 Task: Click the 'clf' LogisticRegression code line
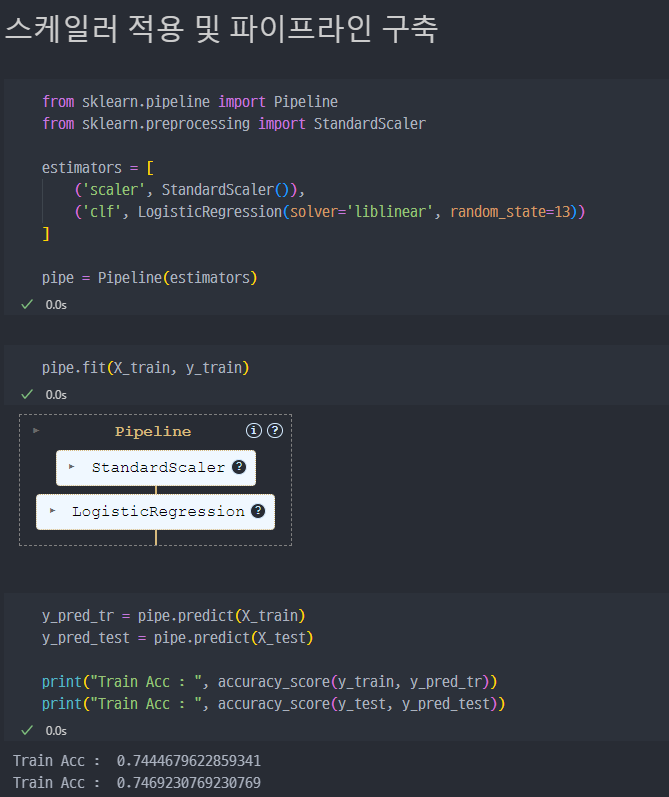330,212
